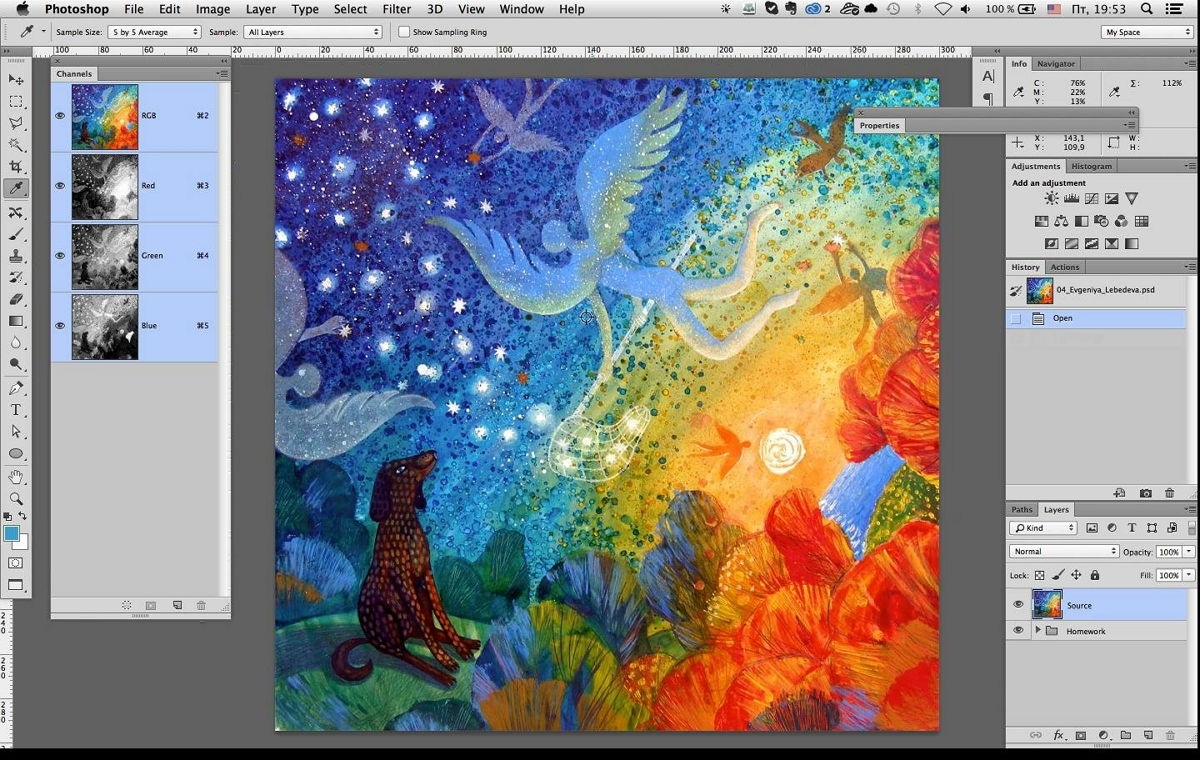
Task: Add layer style with fx button
Action: (1058, 735)
